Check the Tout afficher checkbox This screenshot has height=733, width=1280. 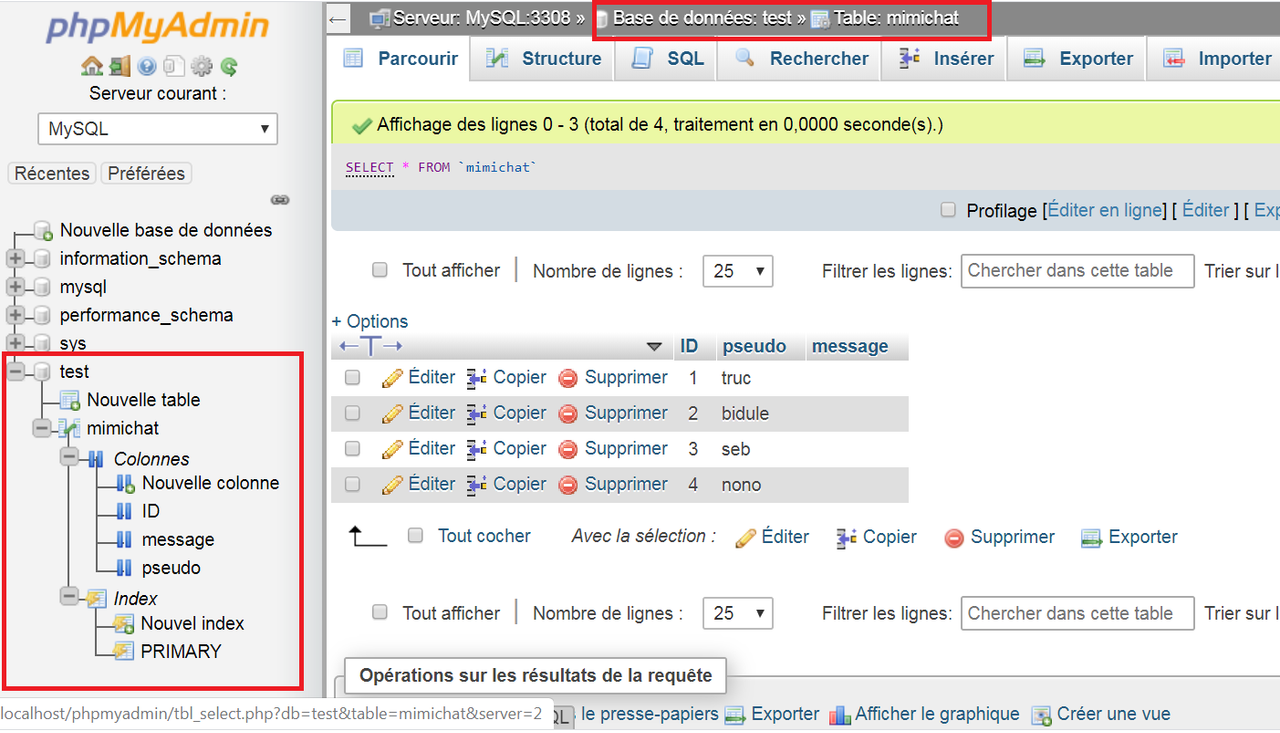click(x=380, y=270)
